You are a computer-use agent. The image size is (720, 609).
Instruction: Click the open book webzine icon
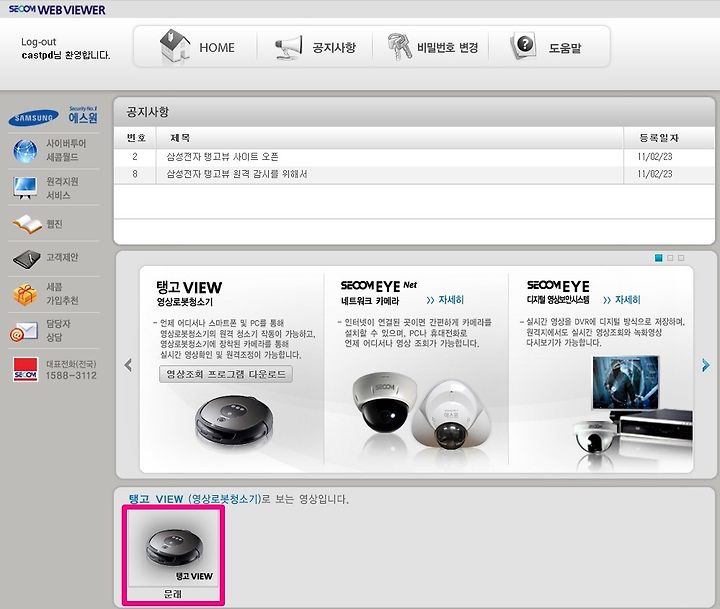click(27, 224)
